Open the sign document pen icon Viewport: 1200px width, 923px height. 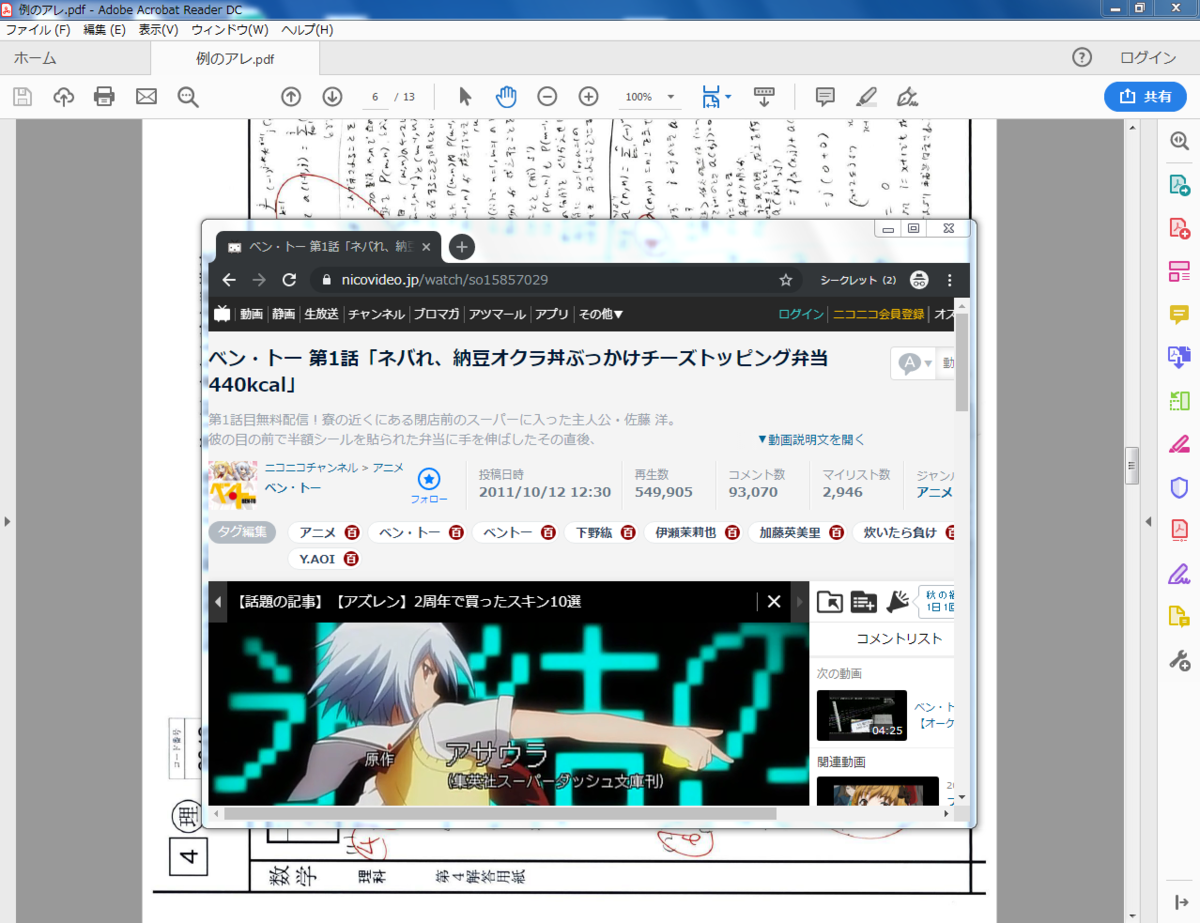pos(907,97)
